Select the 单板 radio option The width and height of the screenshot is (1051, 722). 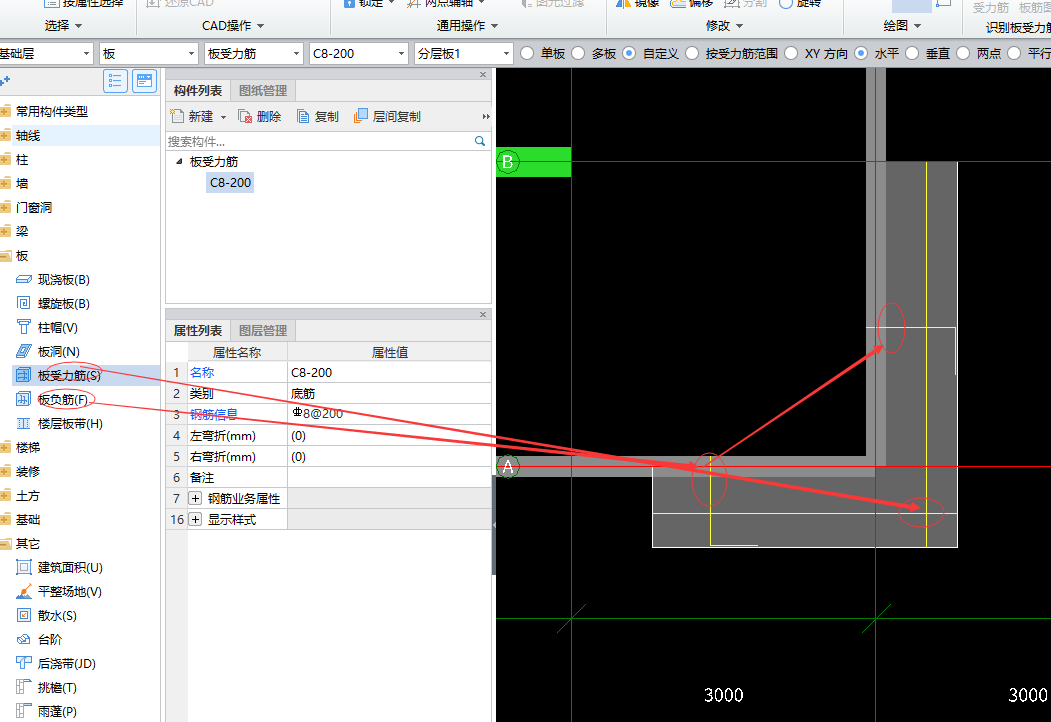(x=528, y=53)
